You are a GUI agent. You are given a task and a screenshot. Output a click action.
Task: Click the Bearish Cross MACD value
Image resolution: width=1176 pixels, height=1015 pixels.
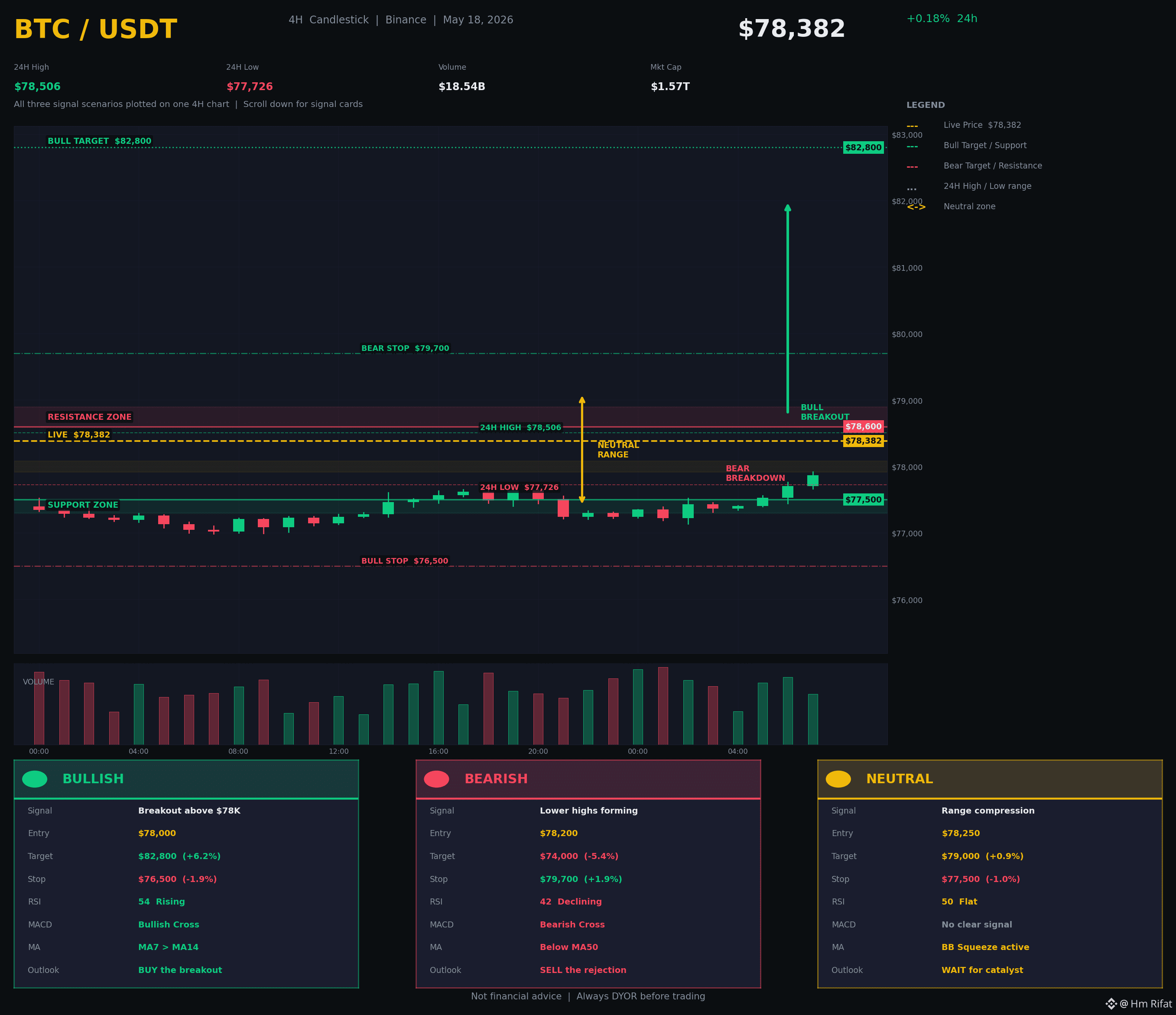(x=573, y=925)
